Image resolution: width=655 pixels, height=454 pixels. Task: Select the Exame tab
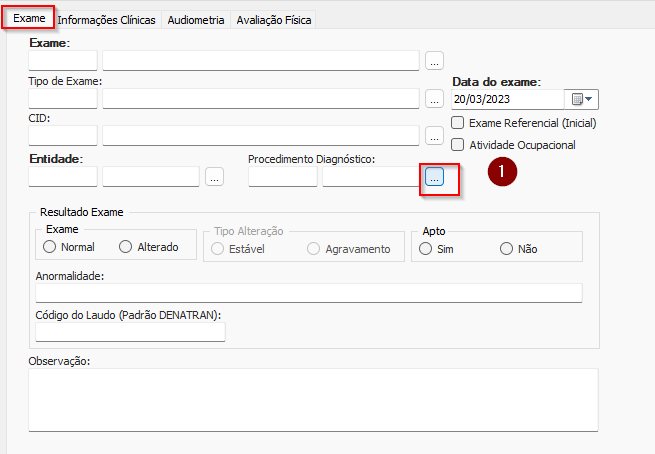click(x=28, y=19)
